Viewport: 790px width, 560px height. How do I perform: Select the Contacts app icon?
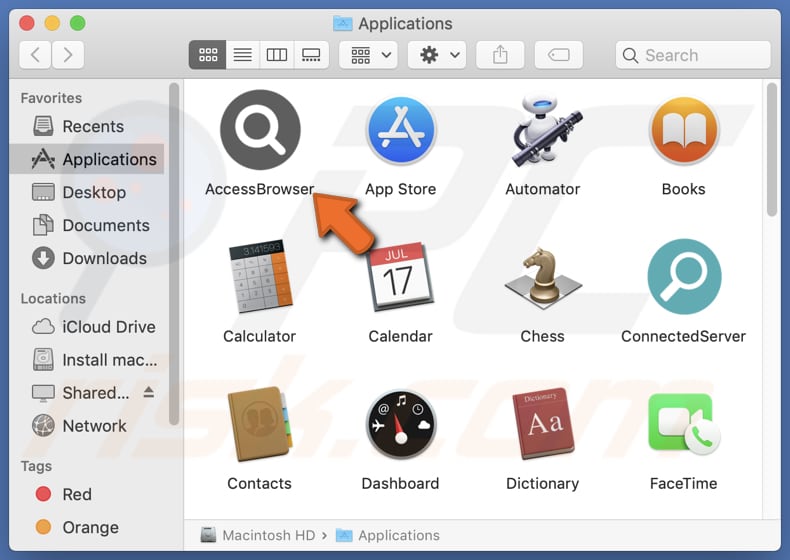tap(260, 424)
